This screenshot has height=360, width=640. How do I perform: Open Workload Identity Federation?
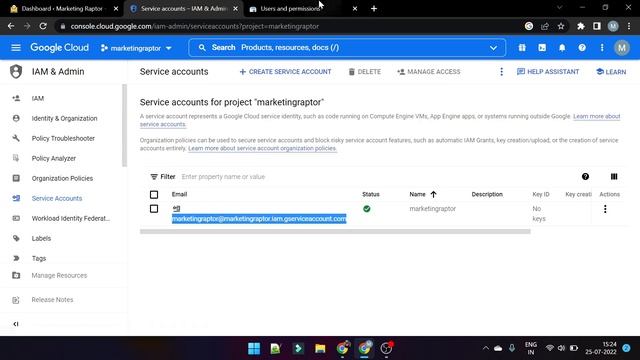(x=71, y=218)
